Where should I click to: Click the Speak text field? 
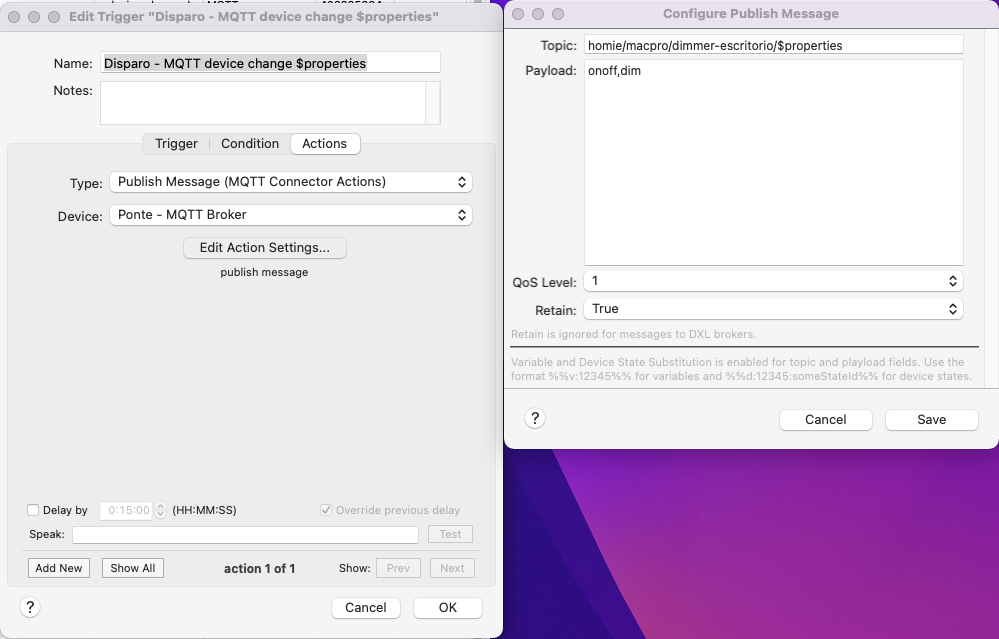click(245, 535)
